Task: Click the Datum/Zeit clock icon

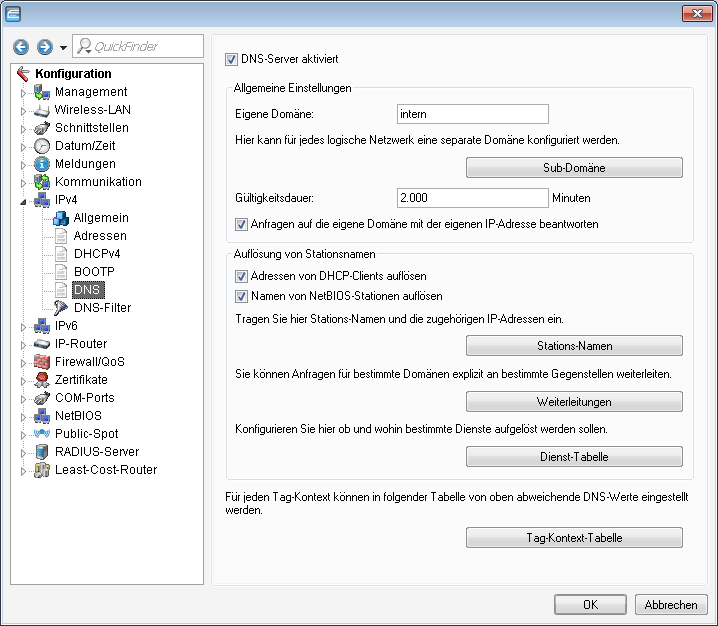Action: click(x=41, y=146)
